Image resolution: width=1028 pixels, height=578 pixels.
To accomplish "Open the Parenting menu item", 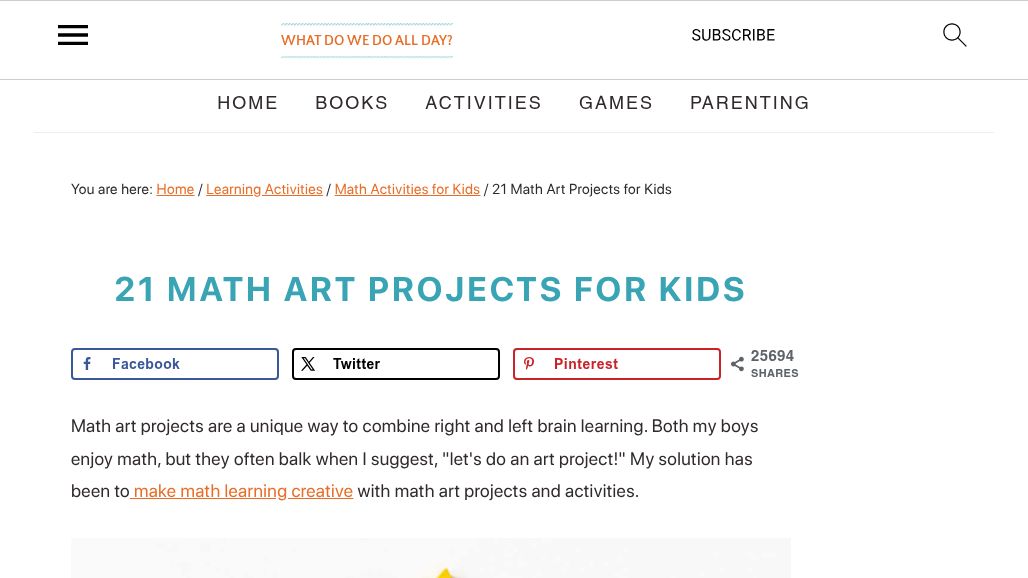I will point(750,103).
